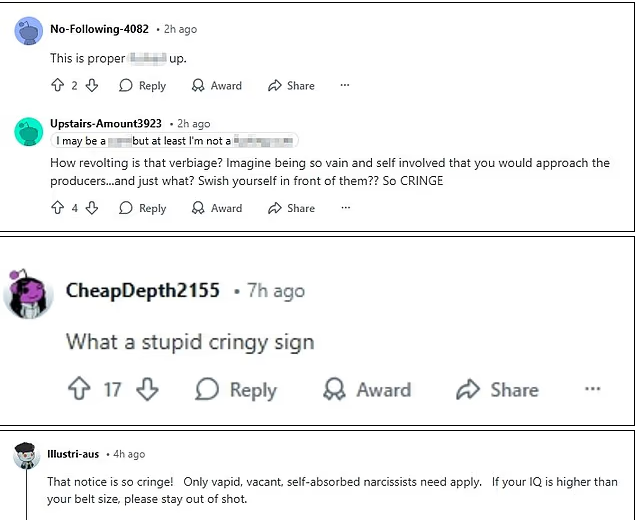Open No-Following-4082's avatar profile
This screenshot has width=636, height=520.
tap(28, 31)
